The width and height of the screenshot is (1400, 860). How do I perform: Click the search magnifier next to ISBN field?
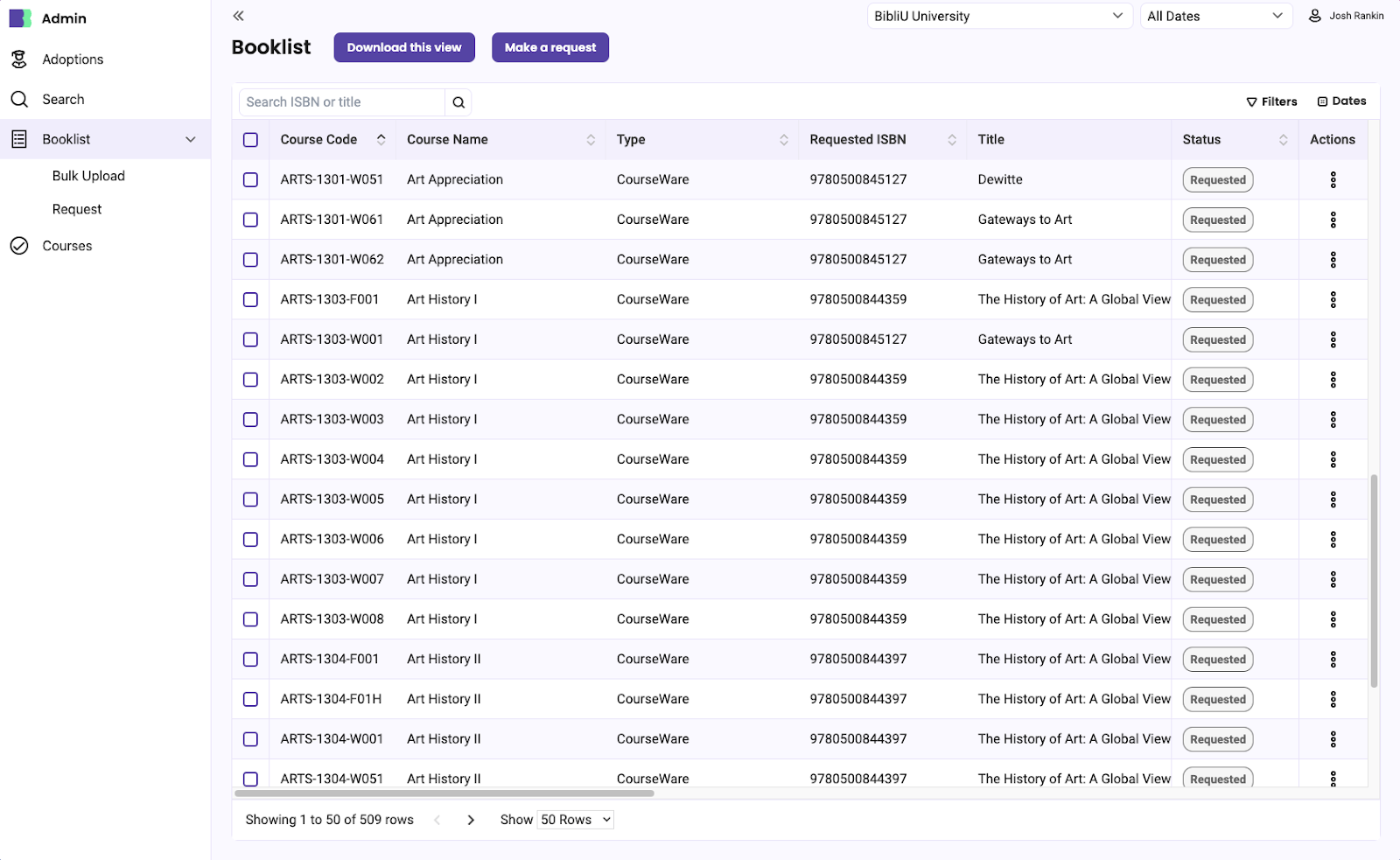tap(458, 101)
